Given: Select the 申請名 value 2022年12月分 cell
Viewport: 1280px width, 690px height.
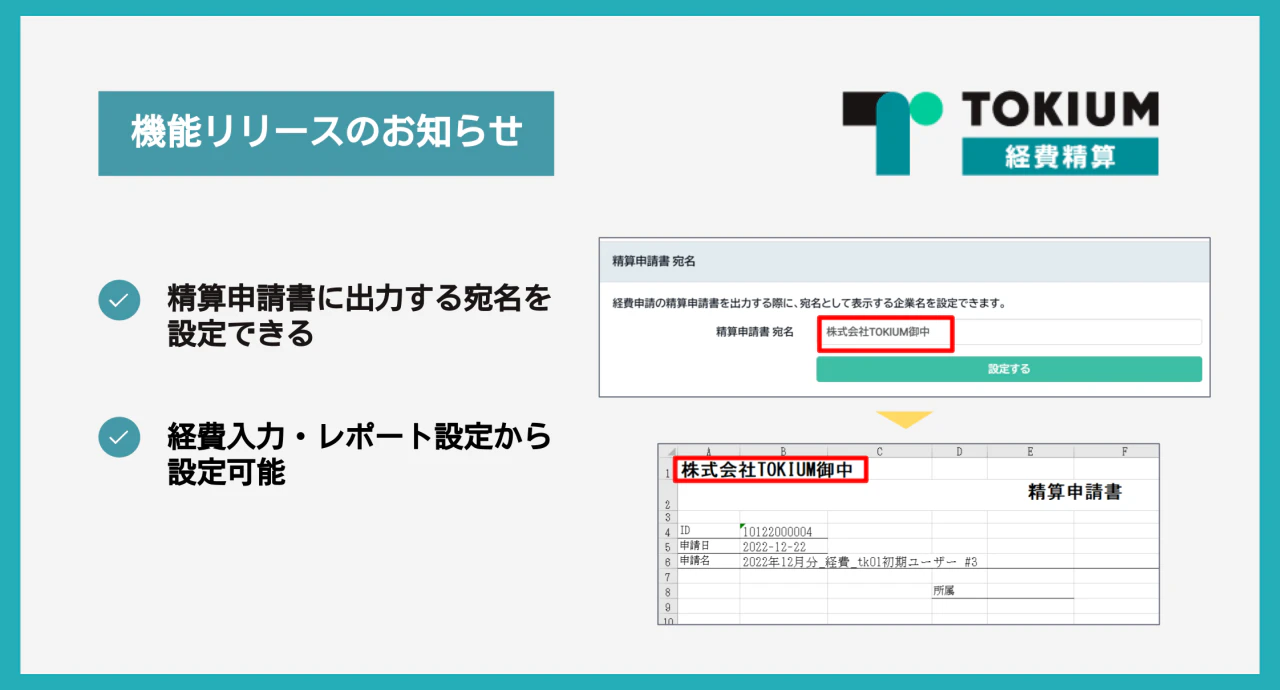Looking at the screenshot, I should pos(860,562).
